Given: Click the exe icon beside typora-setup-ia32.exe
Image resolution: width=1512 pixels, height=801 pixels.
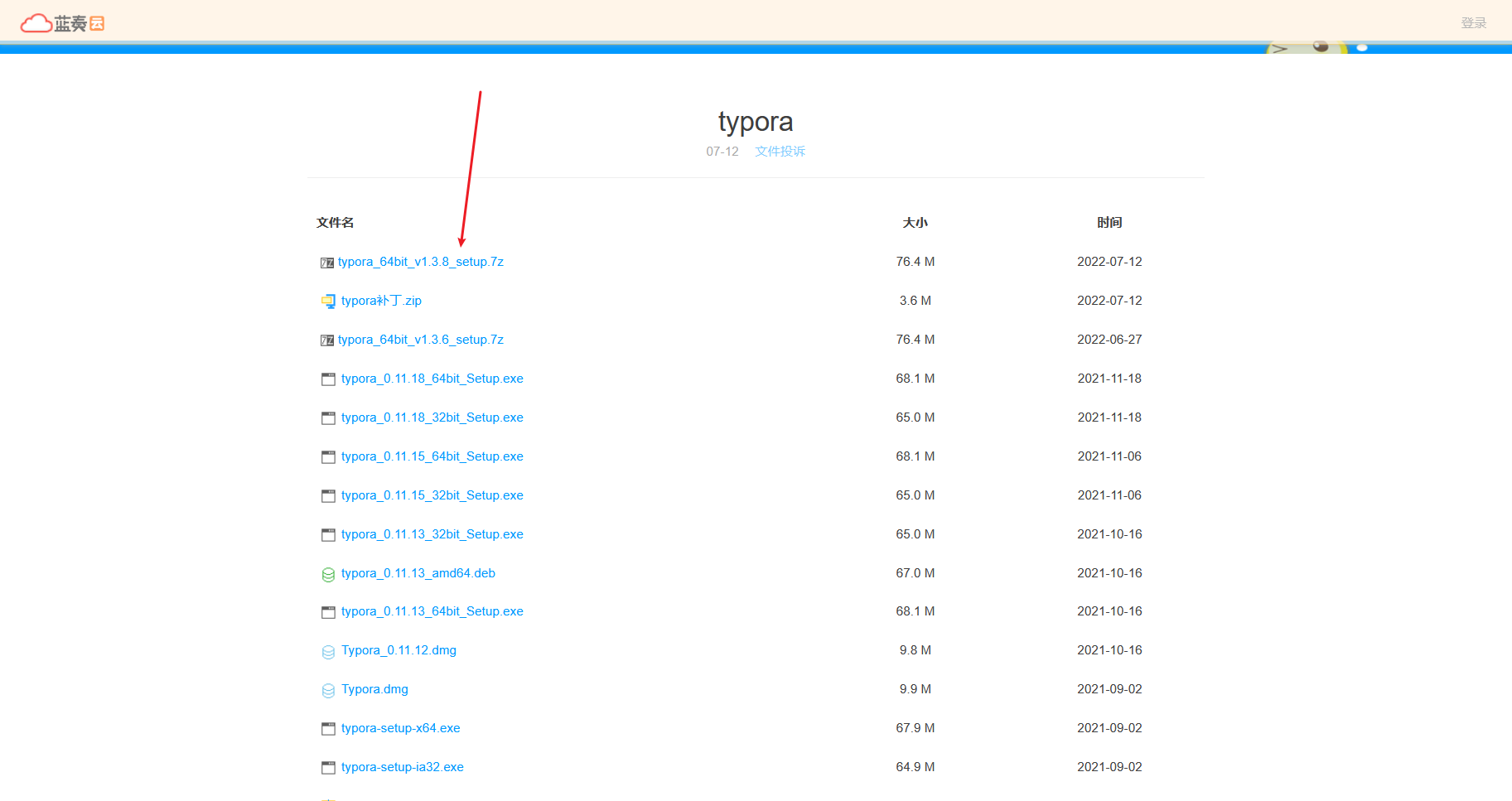Looking at the screenshot, I should pos(329,768).
